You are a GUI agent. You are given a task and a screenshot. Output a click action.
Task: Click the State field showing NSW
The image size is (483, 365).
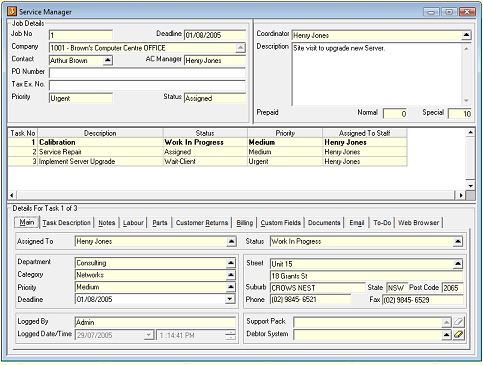coord(396,288)
